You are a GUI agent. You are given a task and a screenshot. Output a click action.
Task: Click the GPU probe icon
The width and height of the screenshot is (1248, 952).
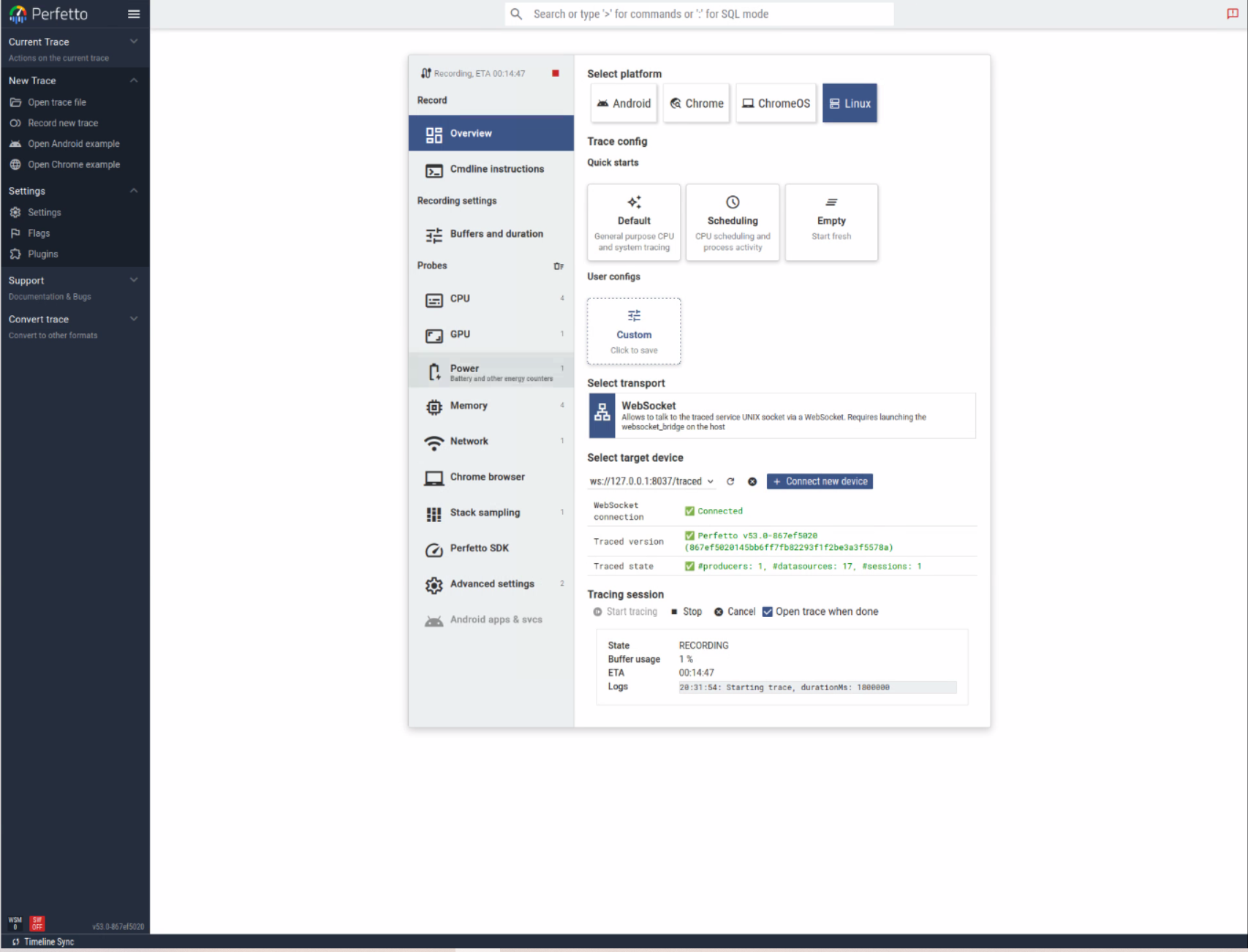pyautogui.click(x=434, y=336)
